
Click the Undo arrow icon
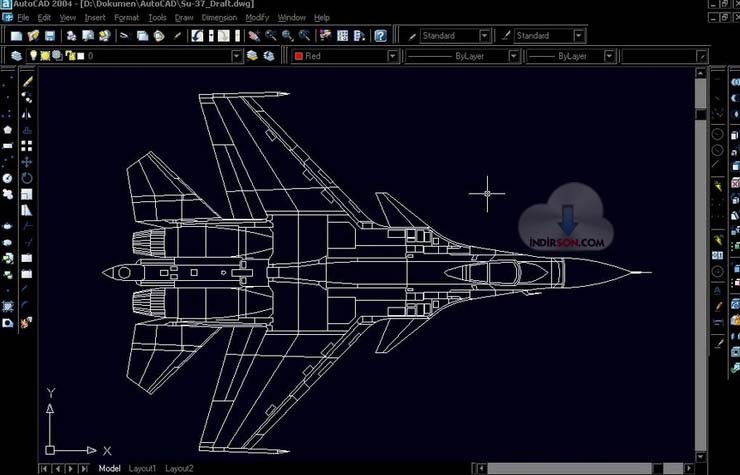pyautogui.click(x=197, y=36)
